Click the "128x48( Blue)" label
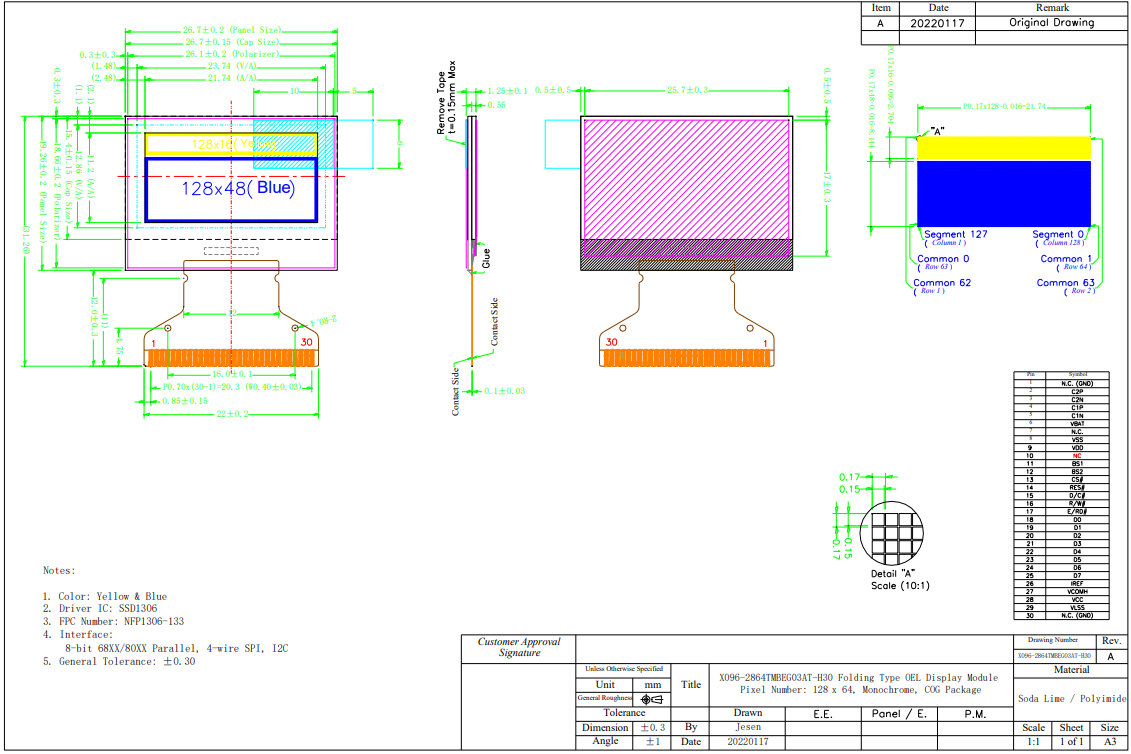The width and height of the screenshot is (1131, 754). tap(238, 187)
